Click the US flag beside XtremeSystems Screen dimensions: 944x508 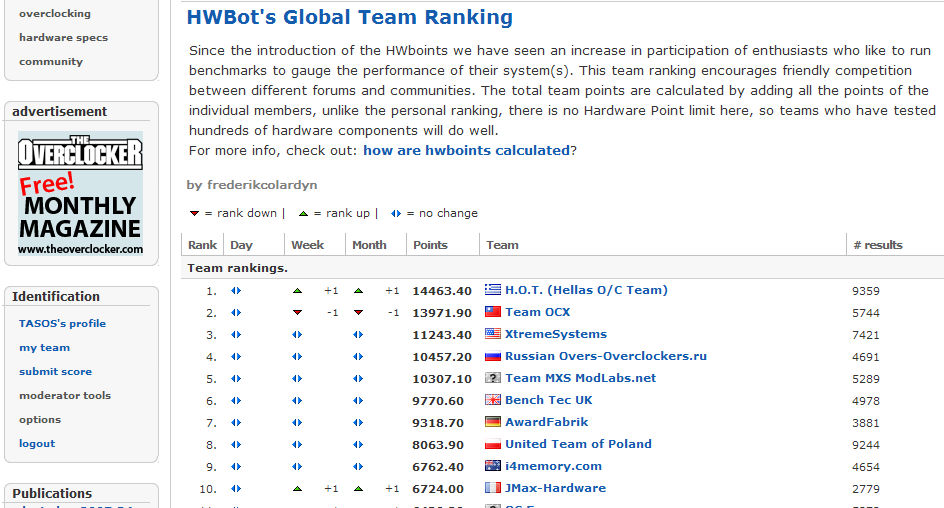[x=492, y=333]
